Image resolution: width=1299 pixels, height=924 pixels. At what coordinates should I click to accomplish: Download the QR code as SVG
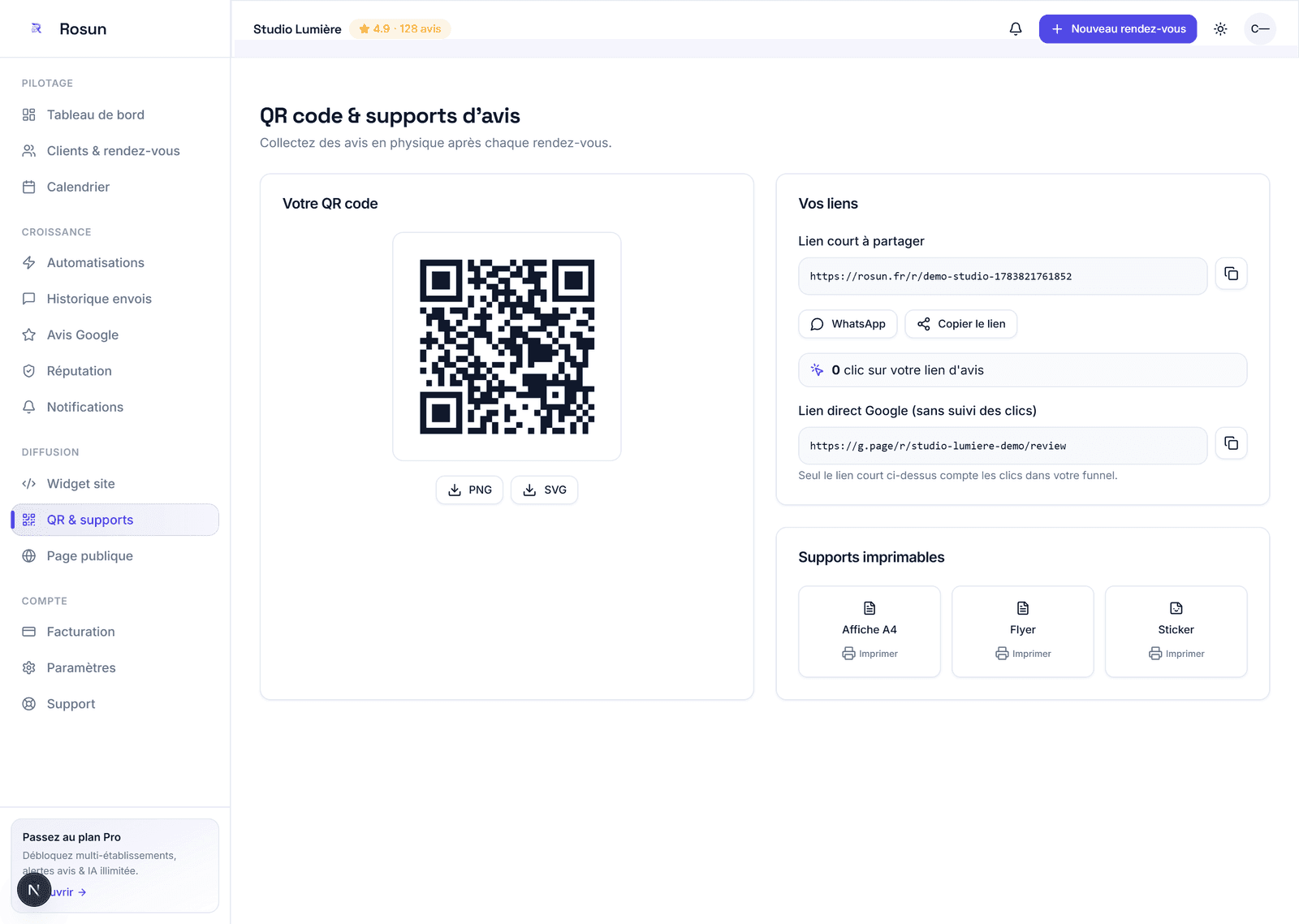pyautogui.click(x=544, y=490)
